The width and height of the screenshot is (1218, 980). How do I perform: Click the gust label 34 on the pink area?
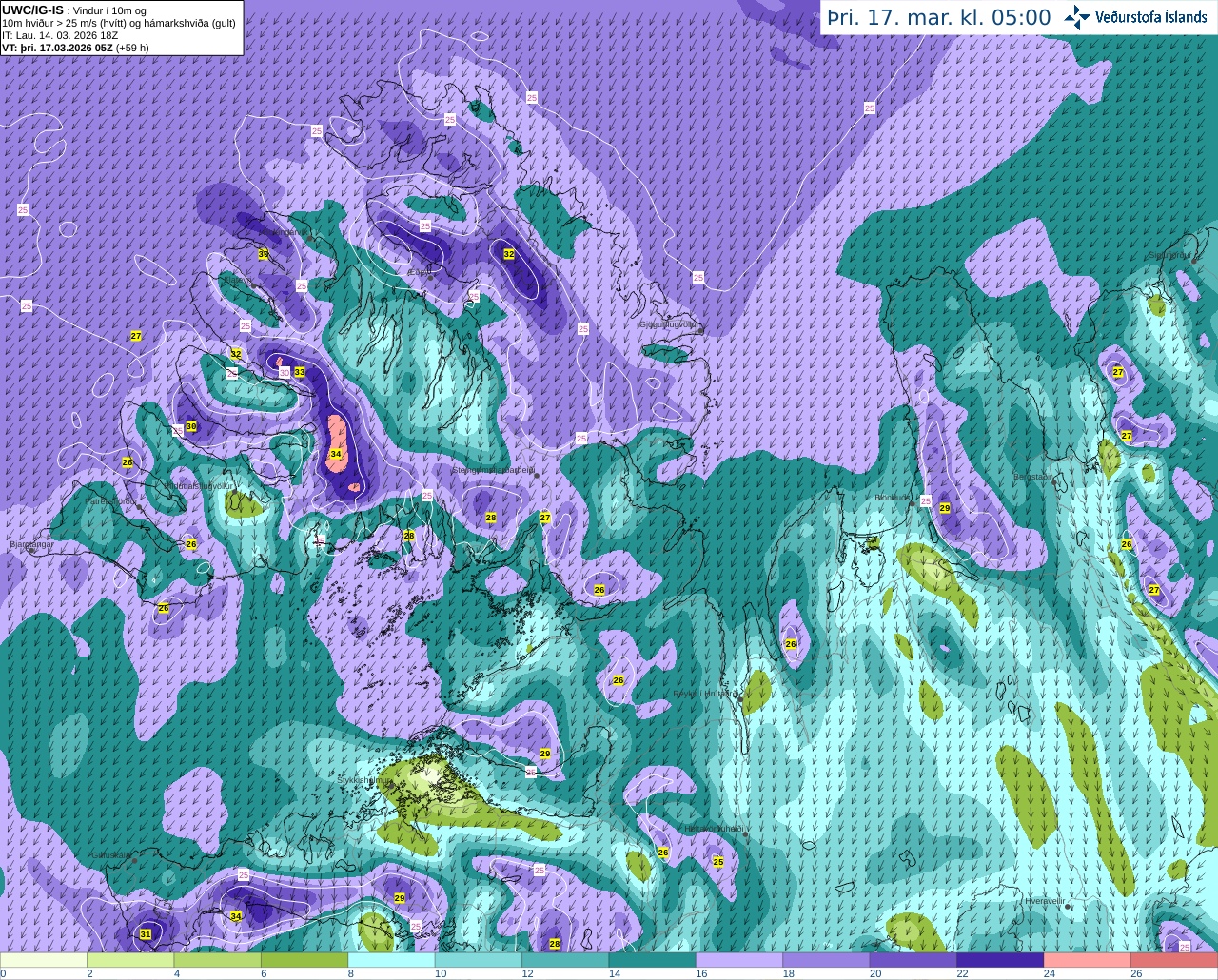click(x=335, y=455)
